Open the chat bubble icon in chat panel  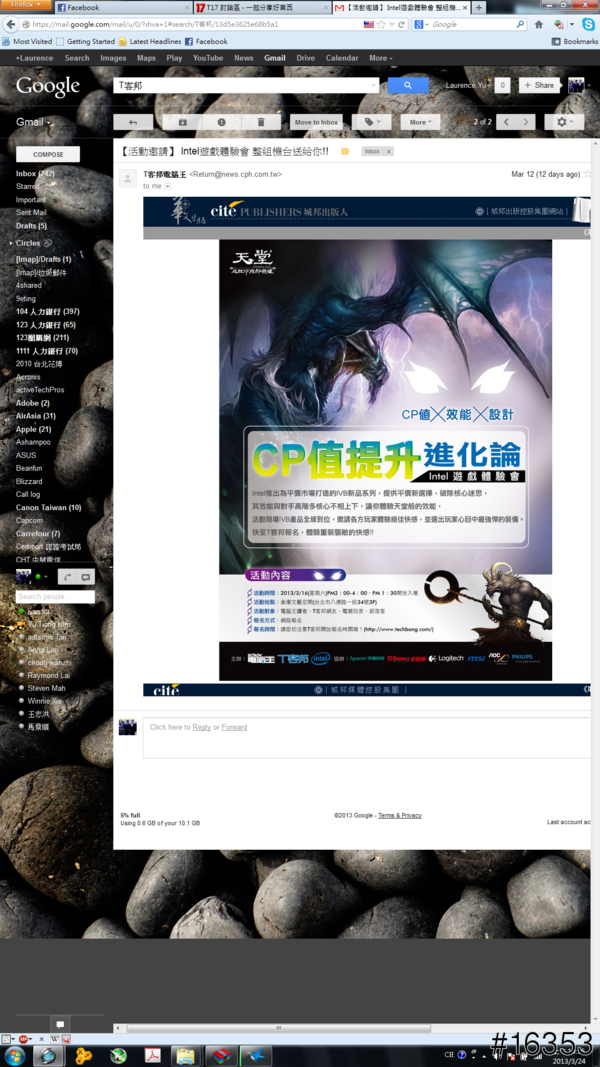[x=86, y=577]
